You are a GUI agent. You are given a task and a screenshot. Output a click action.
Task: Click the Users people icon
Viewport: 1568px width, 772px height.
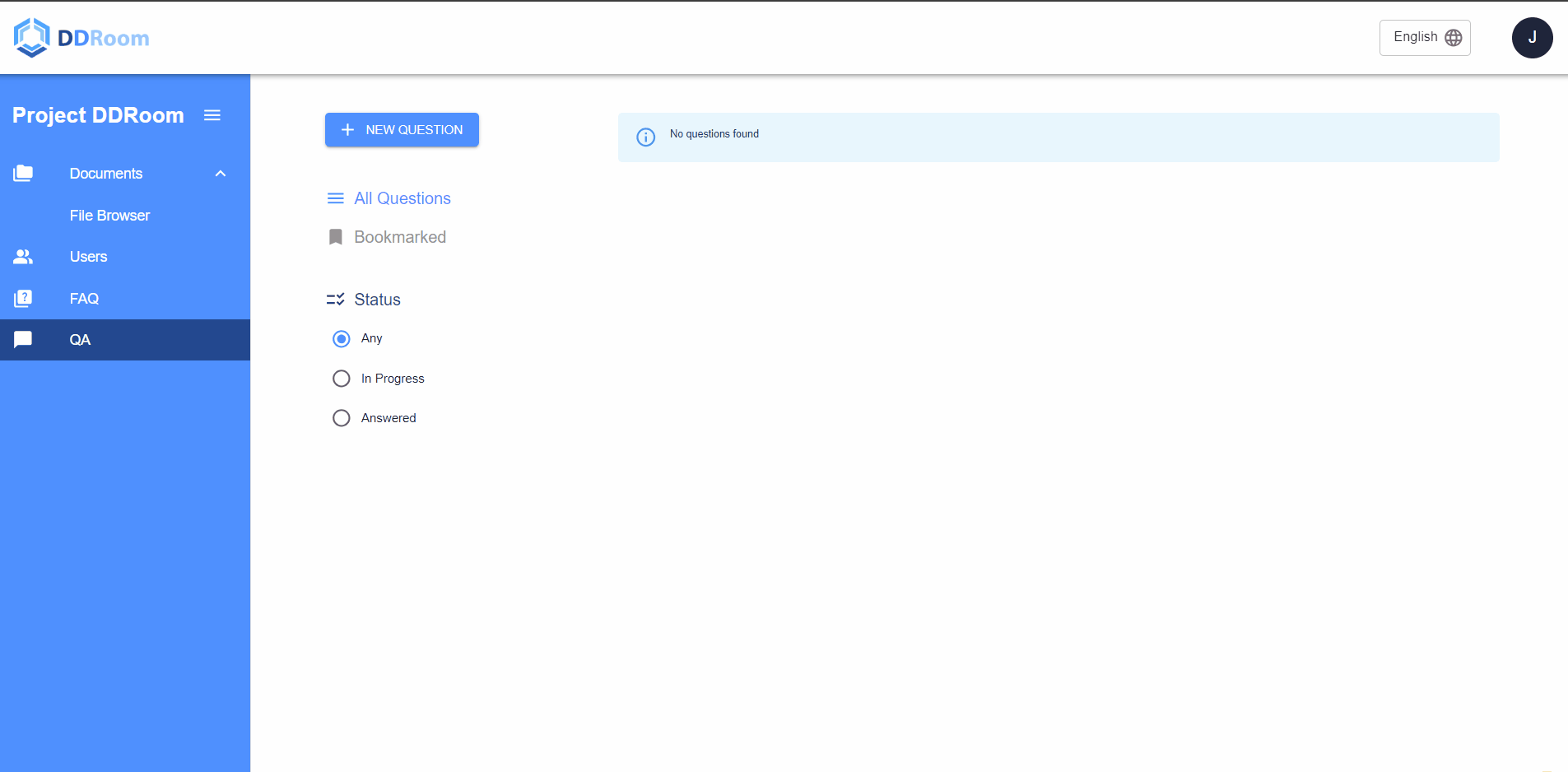click(x=23, y=257)
